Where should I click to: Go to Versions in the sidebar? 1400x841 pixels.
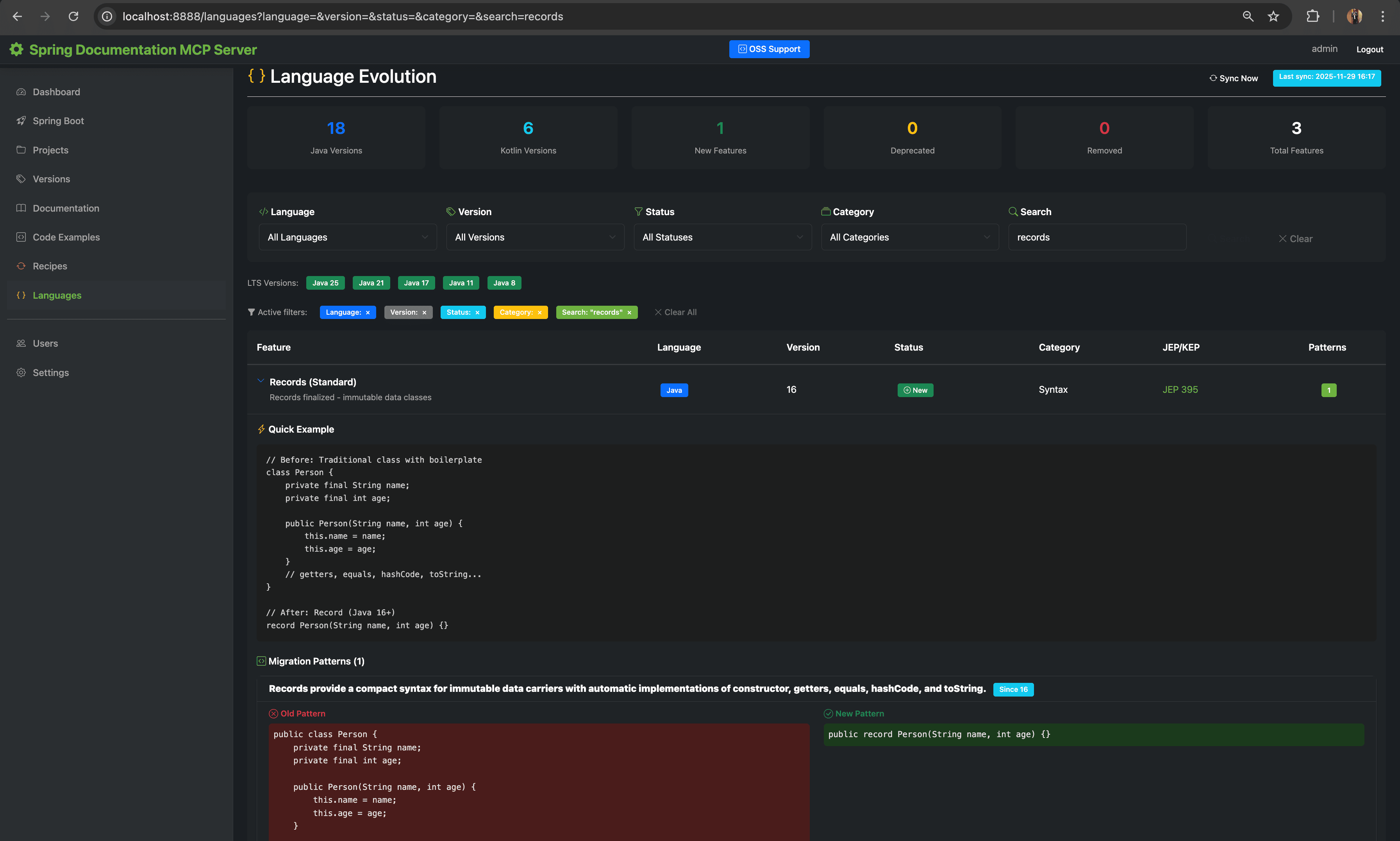[52, 179]
